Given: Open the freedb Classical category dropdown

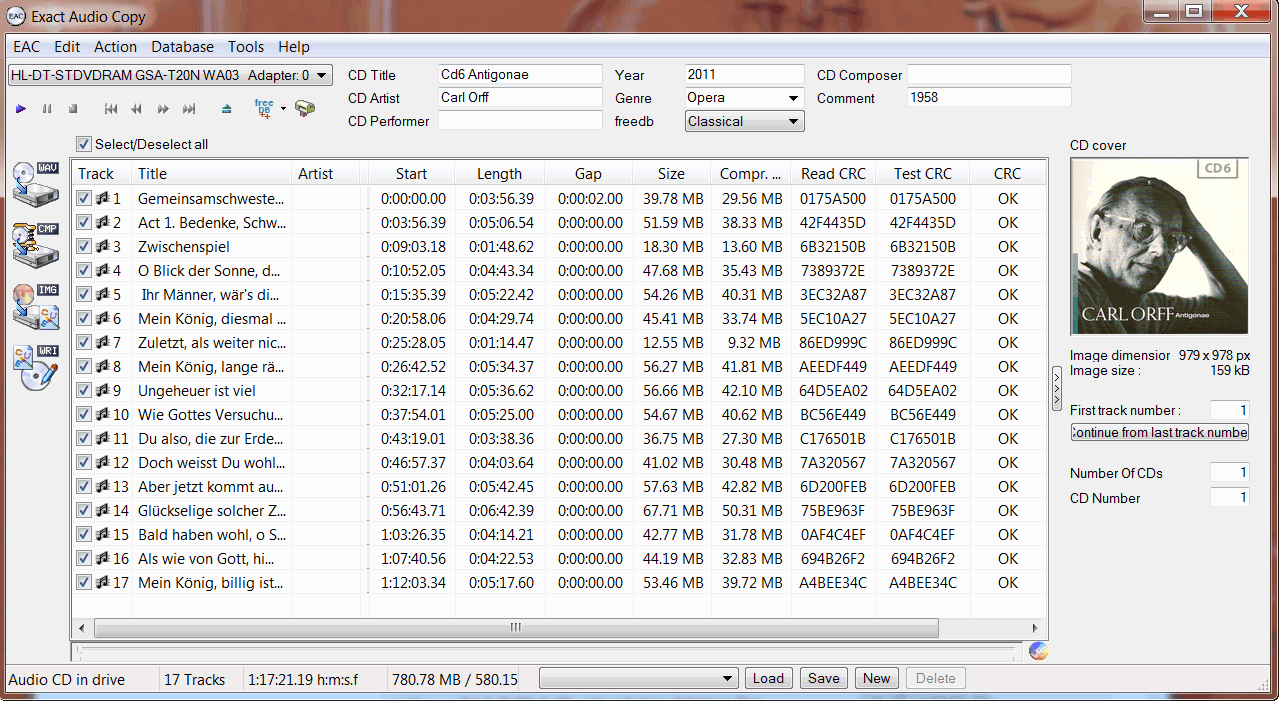Looking at the screenshot, I should 793,121.
